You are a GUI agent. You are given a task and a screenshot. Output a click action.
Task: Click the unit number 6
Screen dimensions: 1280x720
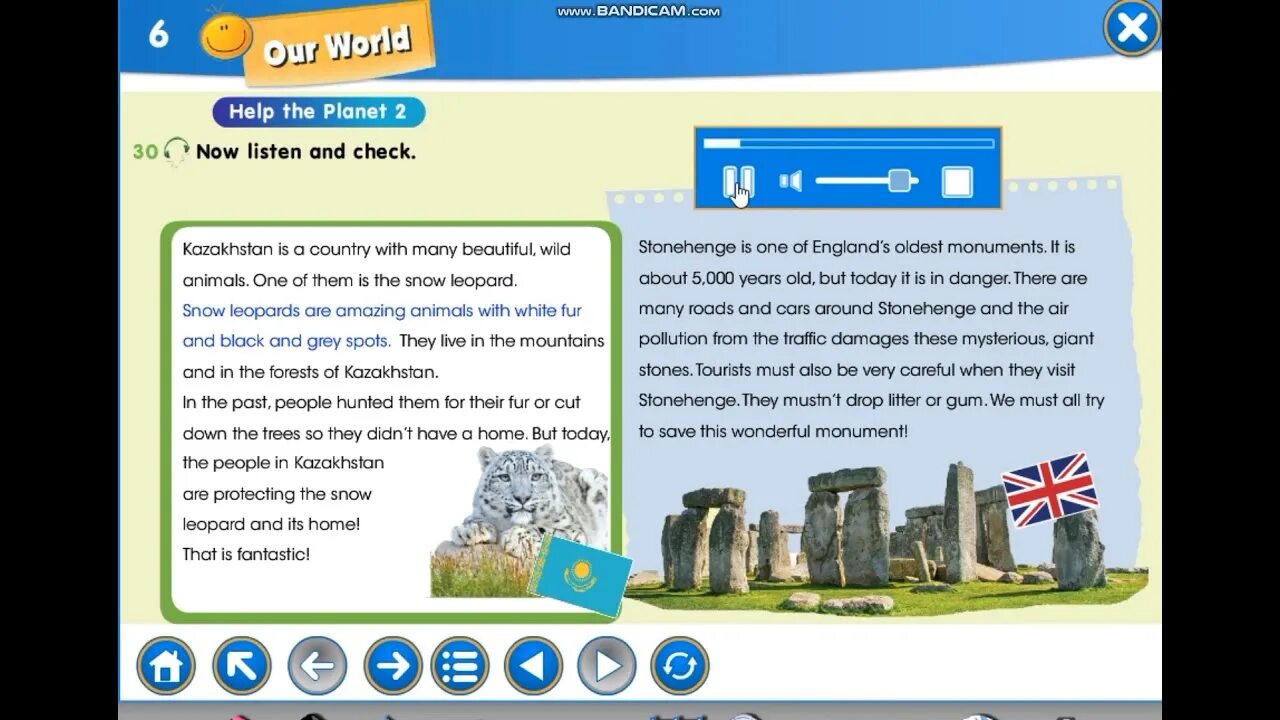[159, 34]
